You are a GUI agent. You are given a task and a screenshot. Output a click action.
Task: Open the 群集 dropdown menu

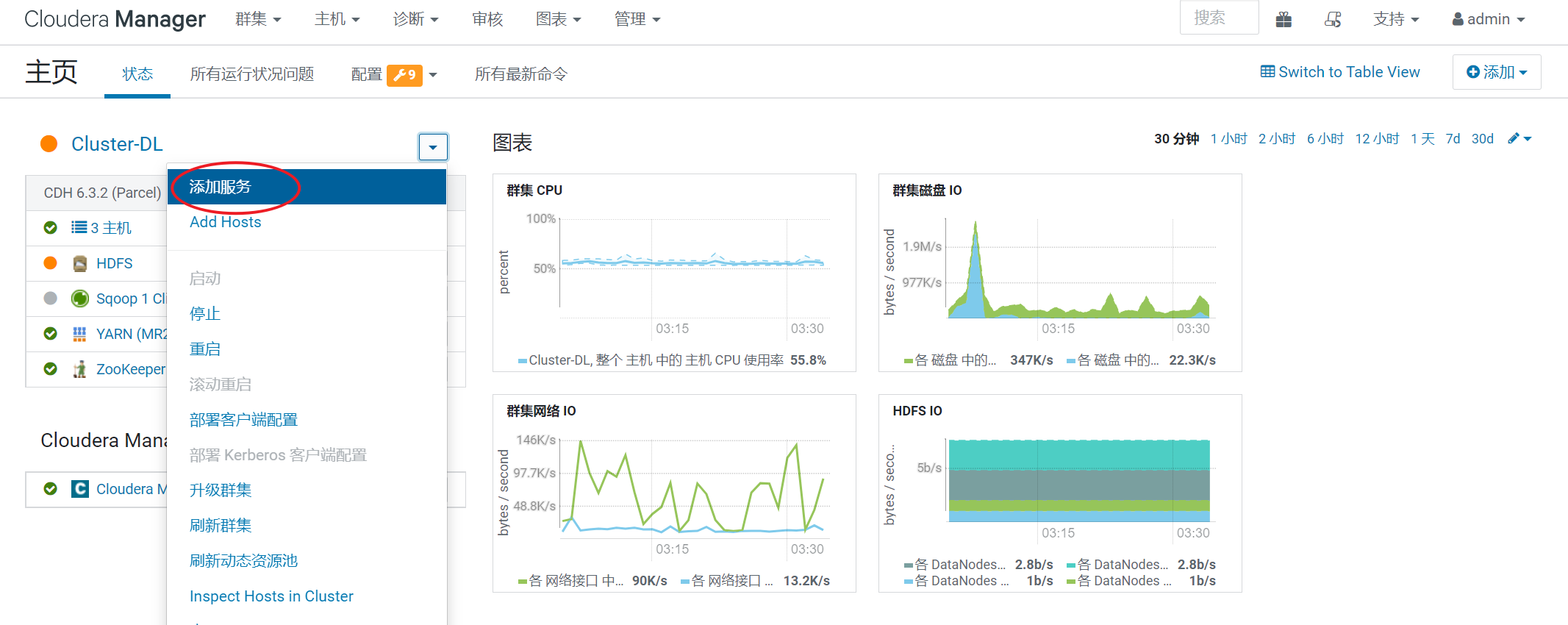click(x=258, y=19)
